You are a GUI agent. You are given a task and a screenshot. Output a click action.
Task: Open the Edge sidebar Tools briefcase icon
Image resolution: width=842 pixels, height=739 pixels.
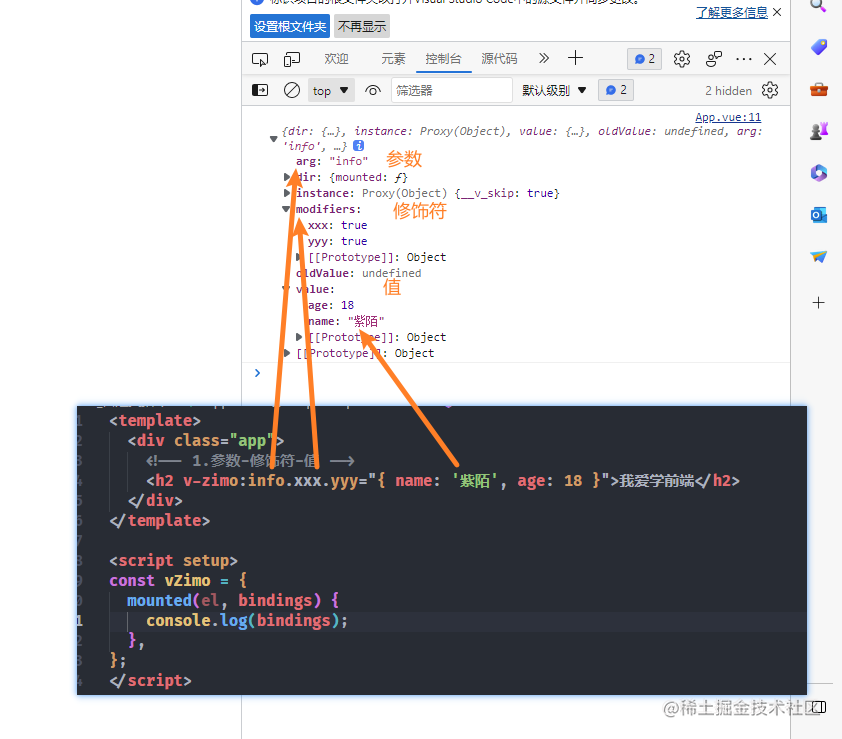pos(819,89)
